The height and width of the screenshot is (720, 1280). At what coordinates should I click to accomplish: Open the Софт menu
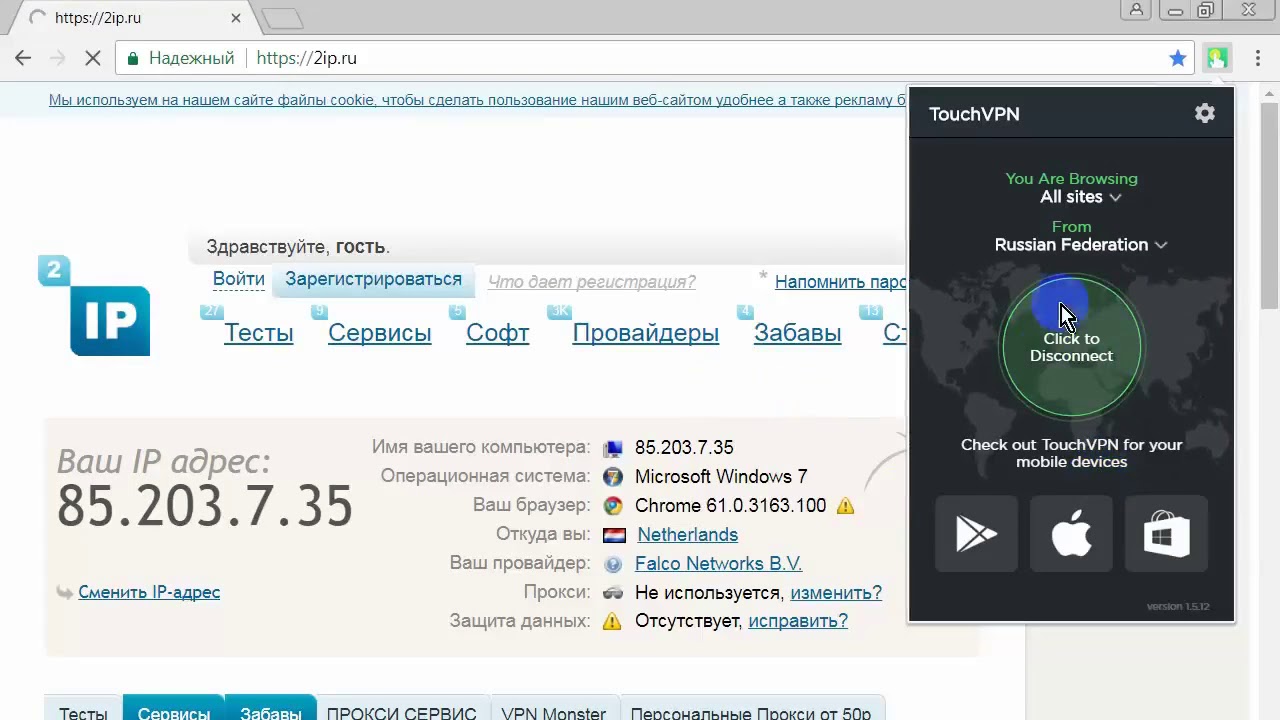(498, 333)
